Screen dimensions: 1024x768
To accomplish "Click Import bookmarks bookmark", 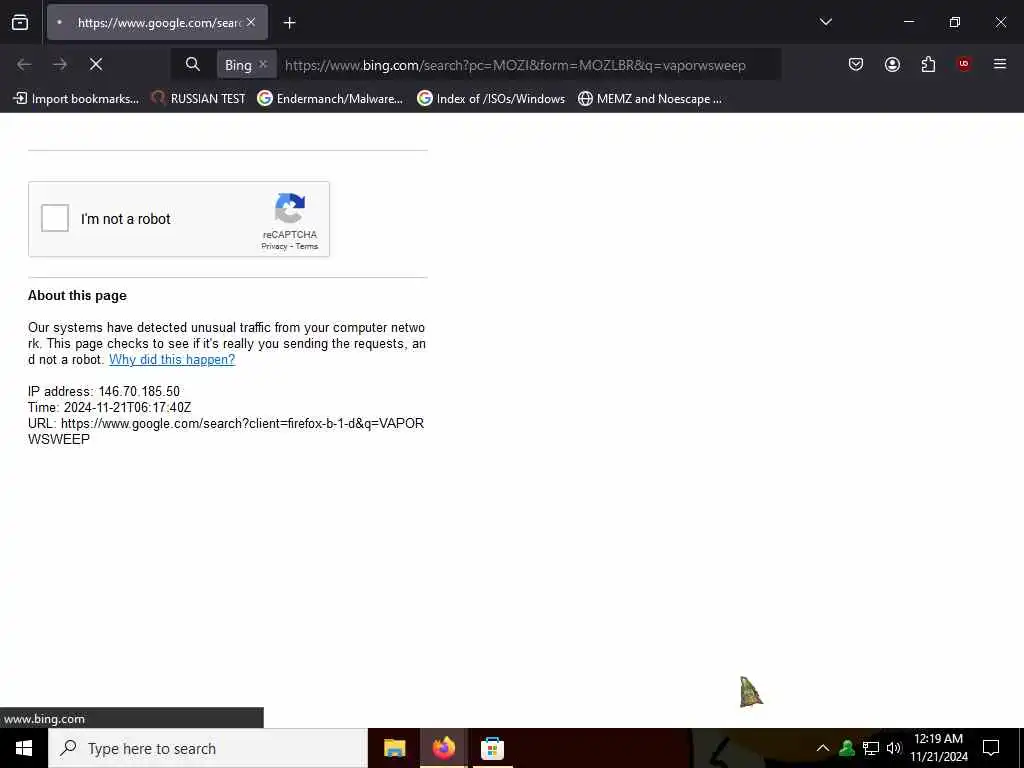I will point(76,99).
